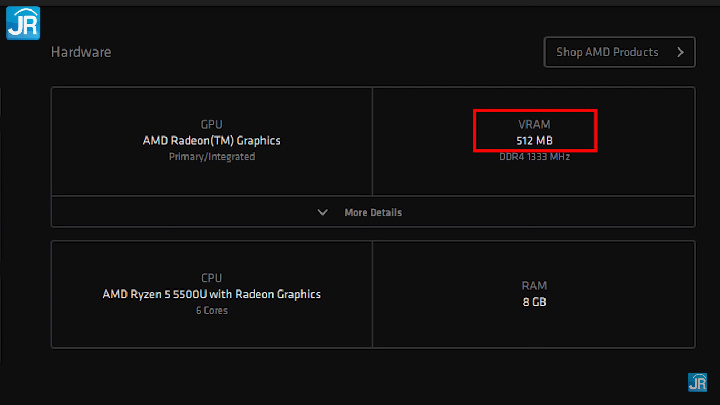Expand the More Details row

pyautogui.click(x=372, y=212)
